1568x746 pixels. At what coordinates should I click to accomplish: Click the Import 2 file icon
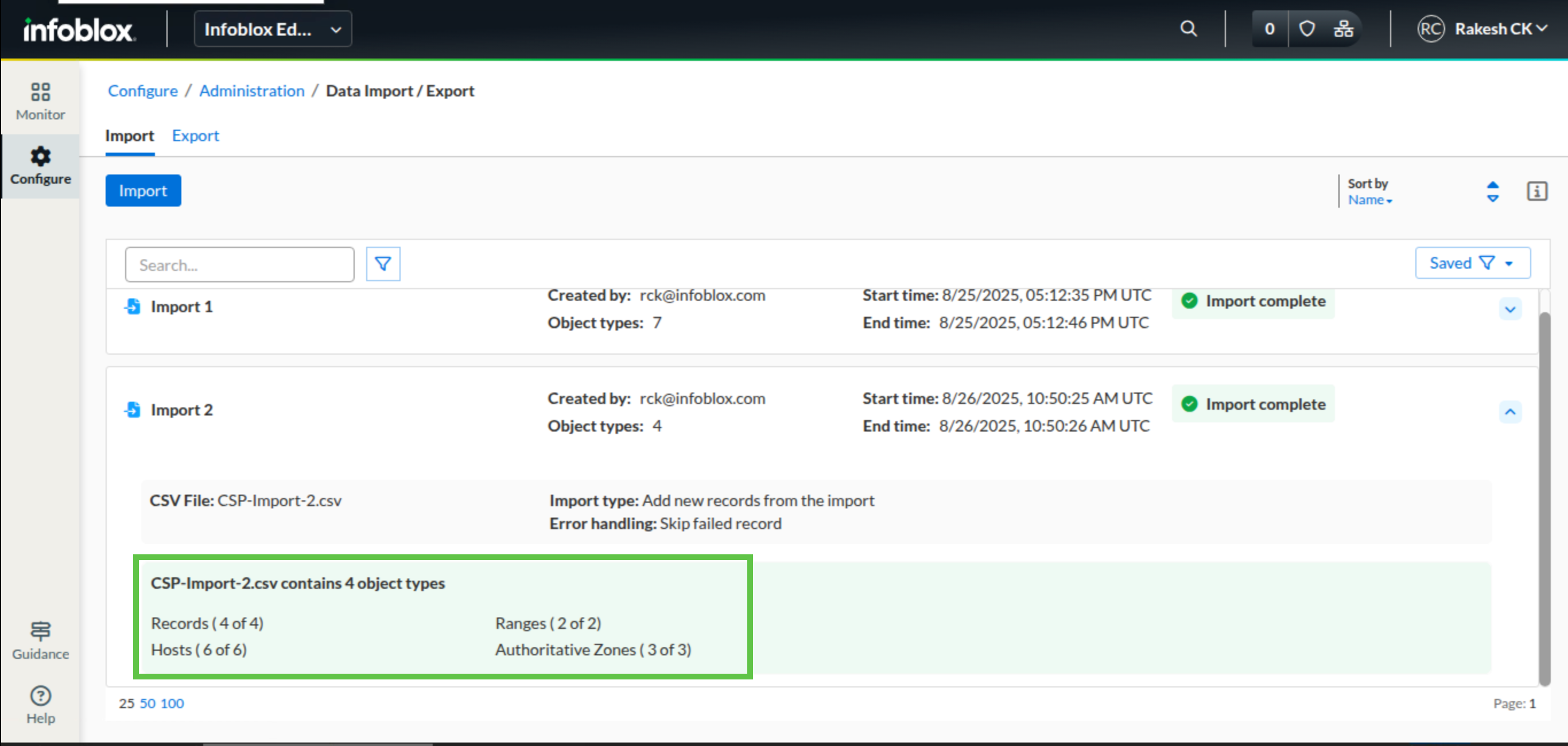click(132, 410)
